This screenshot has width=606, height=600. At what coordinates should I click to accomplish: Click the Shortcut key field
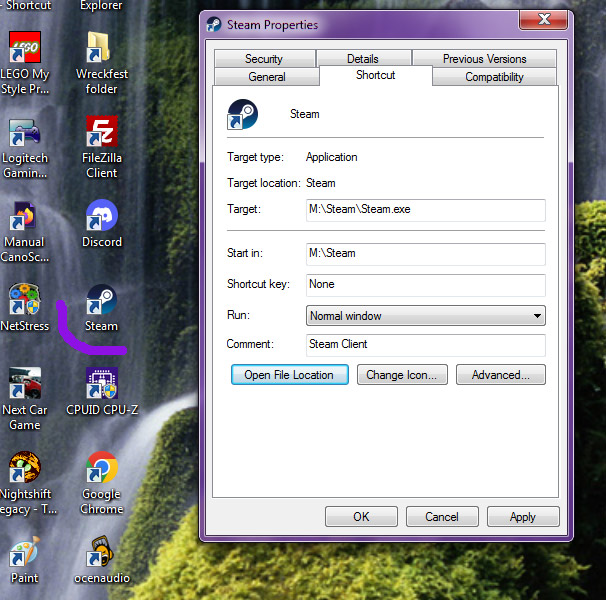pos(426,285)
